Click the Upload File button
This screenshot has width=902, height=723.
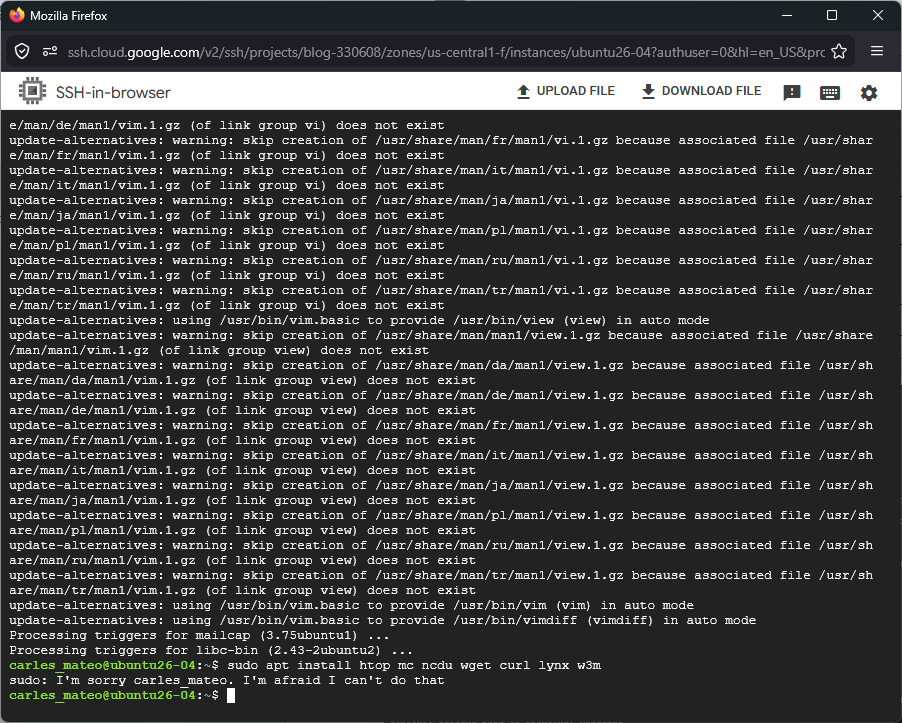click(x=565, y=91)
